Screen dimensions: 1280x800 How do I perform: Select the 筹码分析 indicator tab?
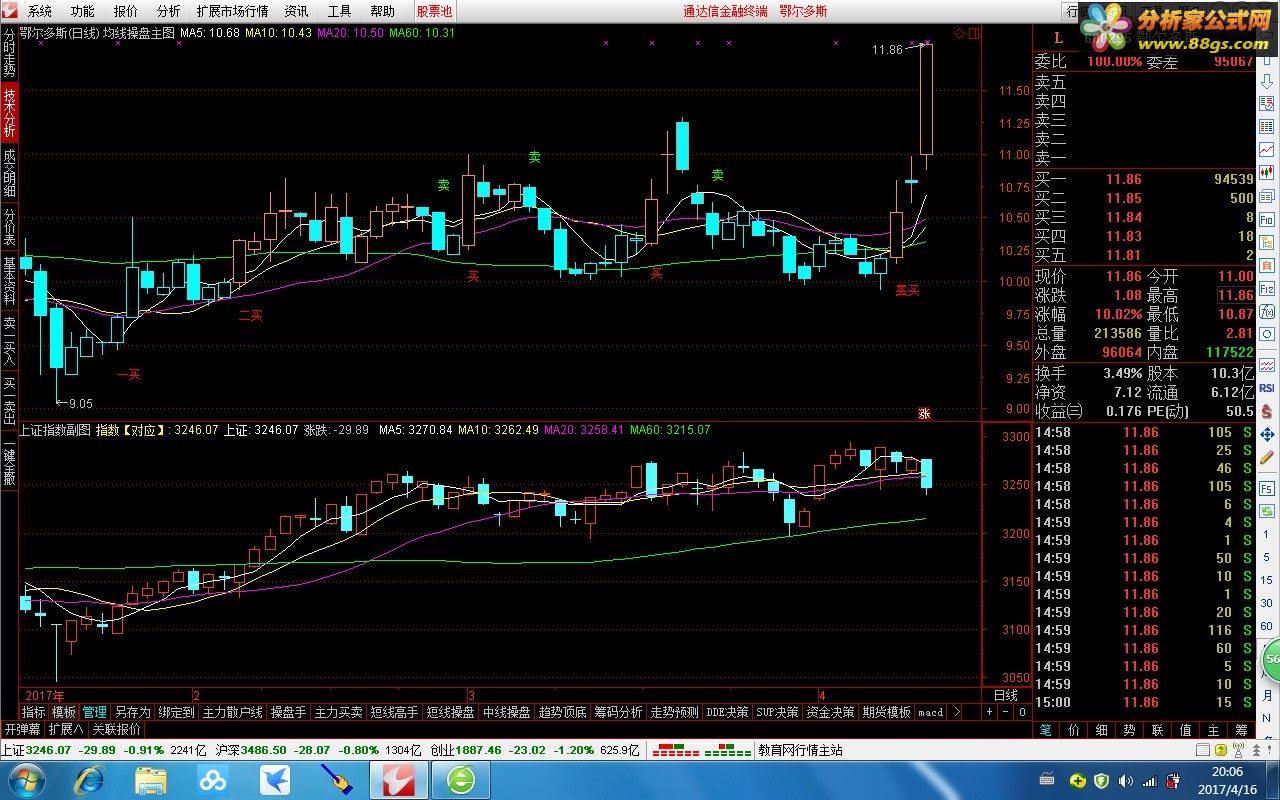tap(618, 712)
